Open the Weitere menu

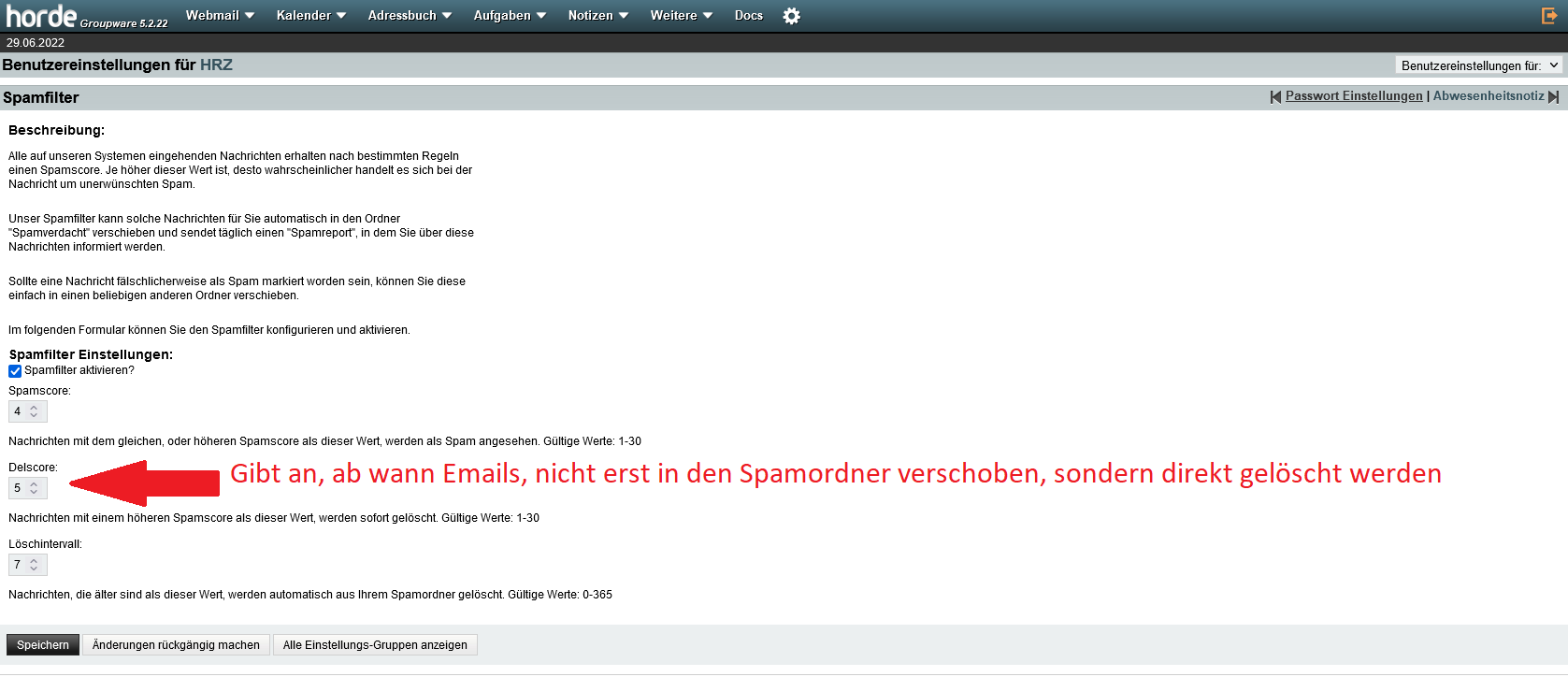pos(681,16)
